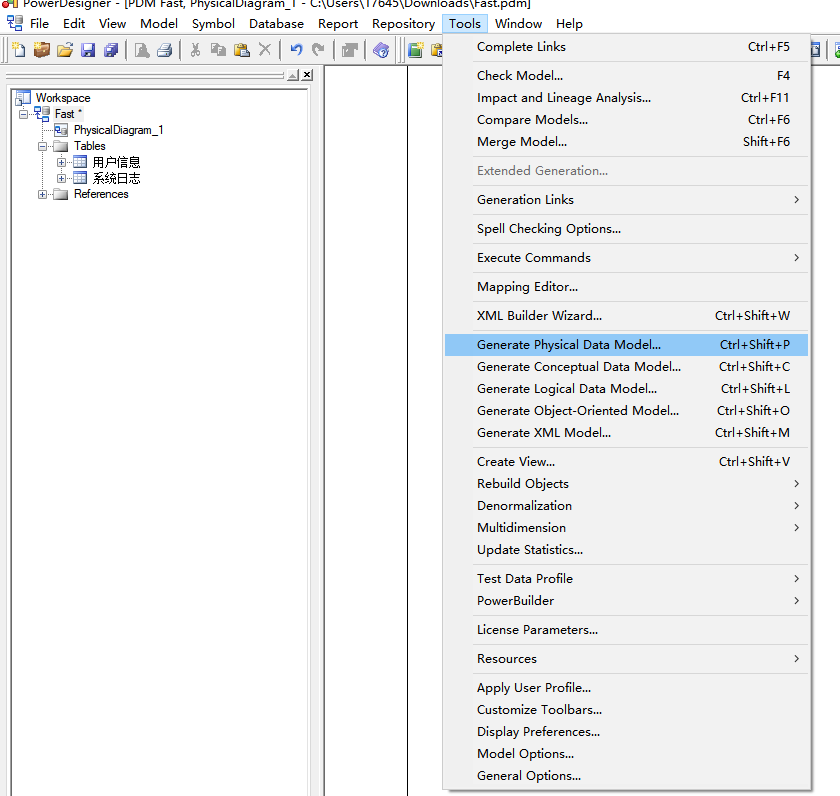Image resolution: width=840 pixels, height=796 pixels.
Task: Click the 用户信息 table icon
Action: (x=80, y=162)
